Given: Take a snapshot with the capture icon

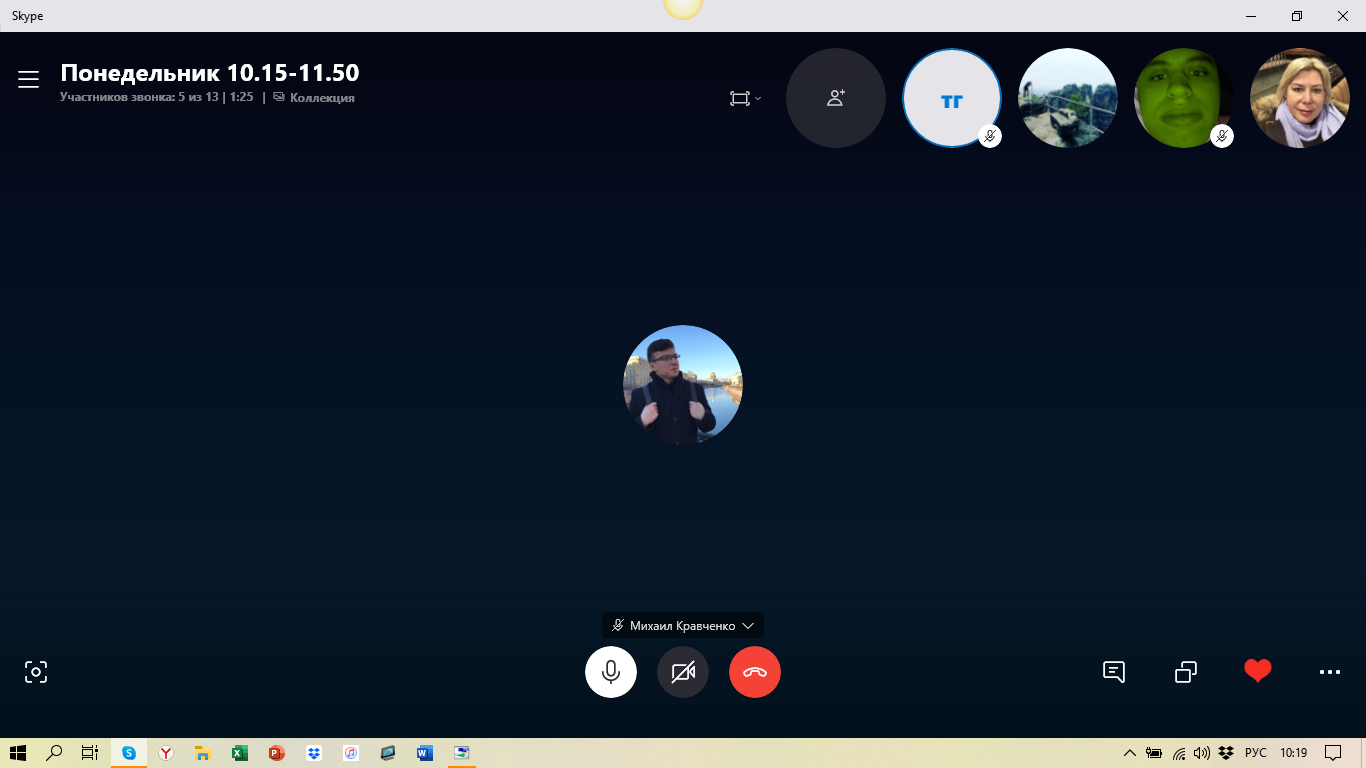Looking at the screenshot, I should coord(36,672).
